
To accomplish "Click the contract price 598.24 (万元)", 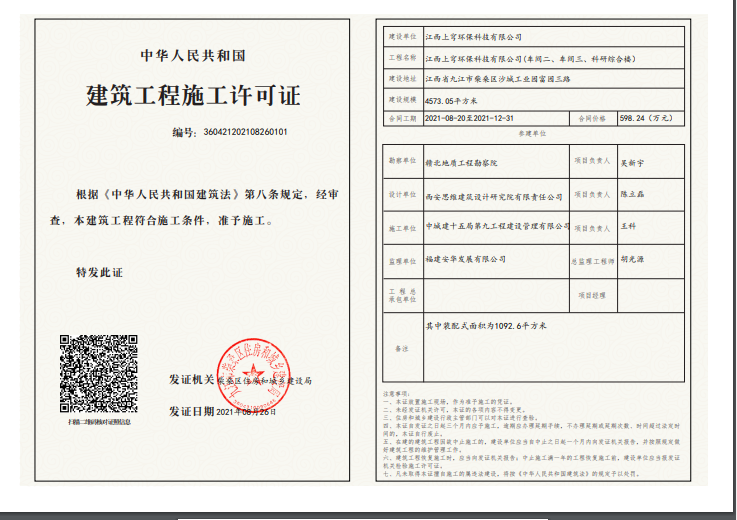I will point(647,117).
